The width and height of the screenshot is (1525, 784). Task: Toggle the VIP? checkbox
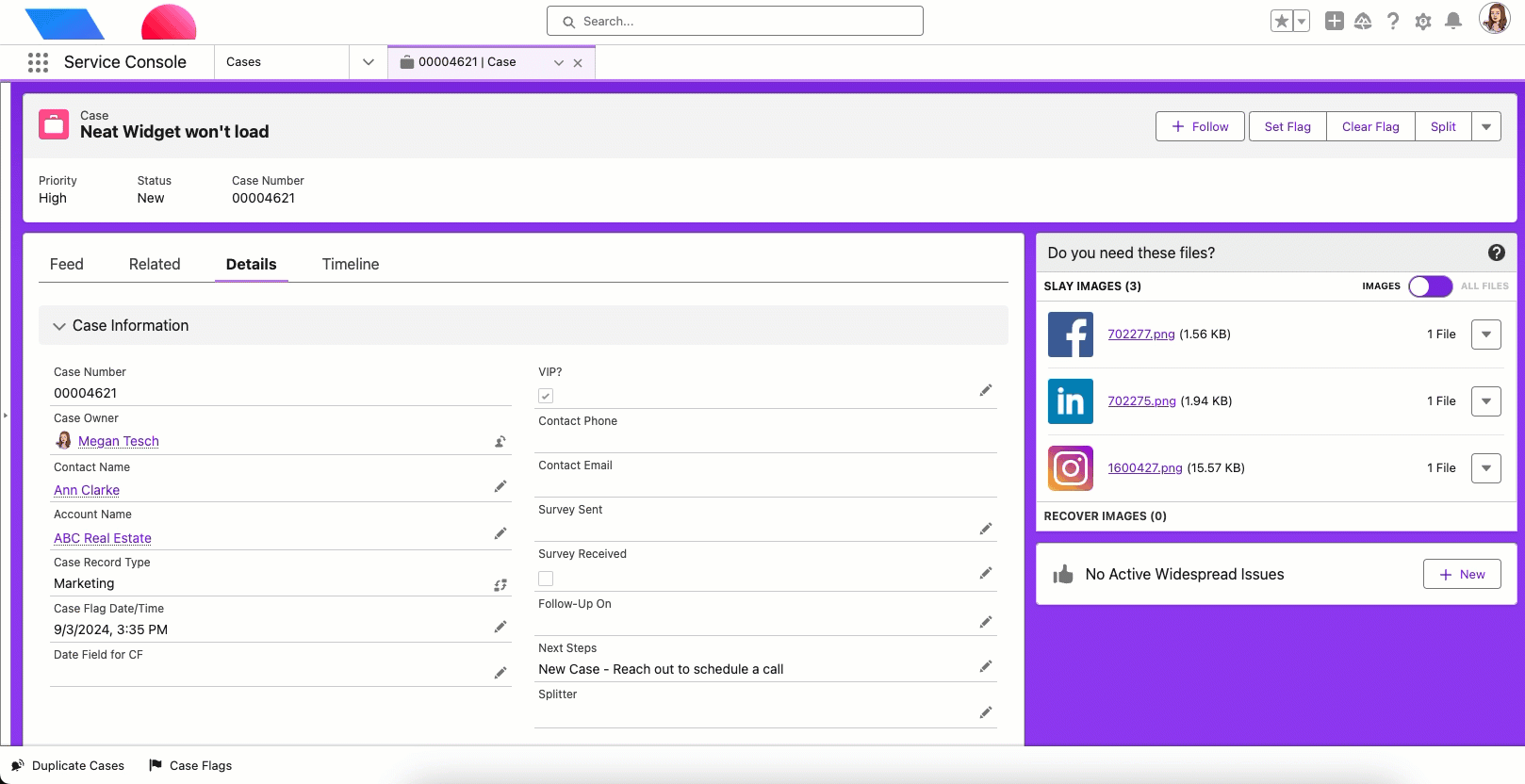pos(546,396)
